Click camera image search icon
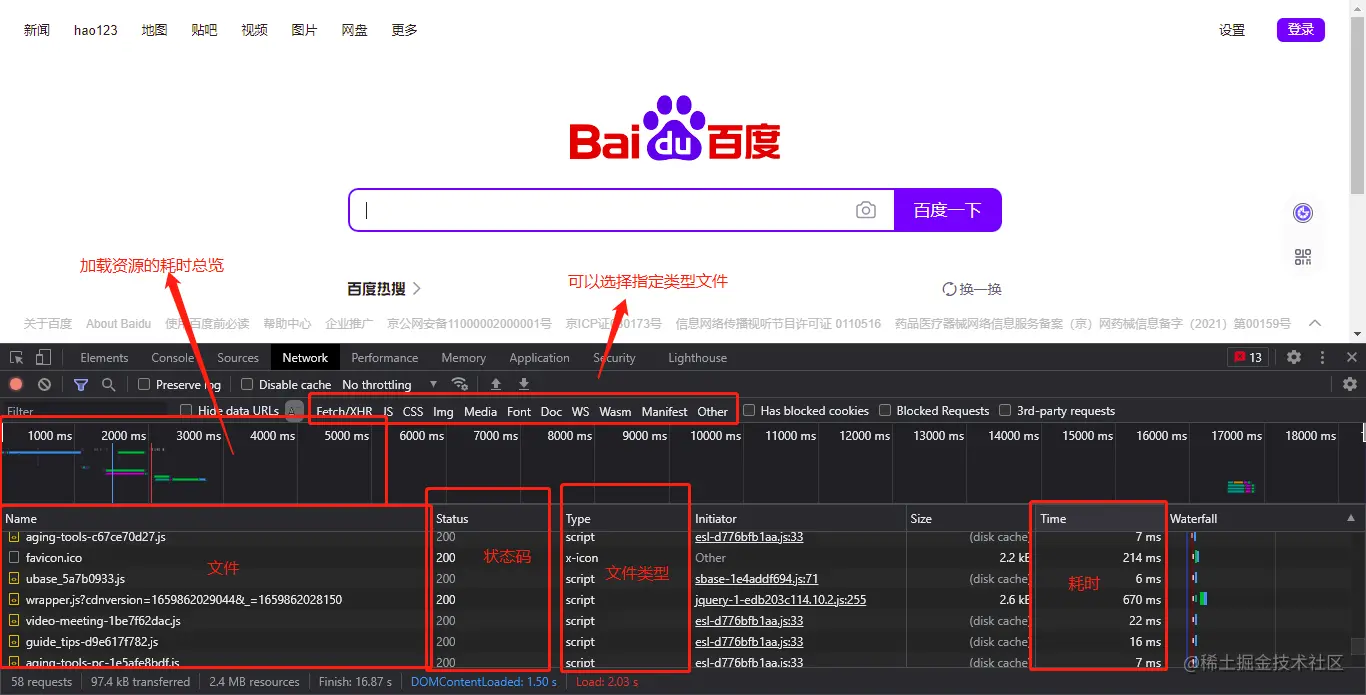 [866, 210]
